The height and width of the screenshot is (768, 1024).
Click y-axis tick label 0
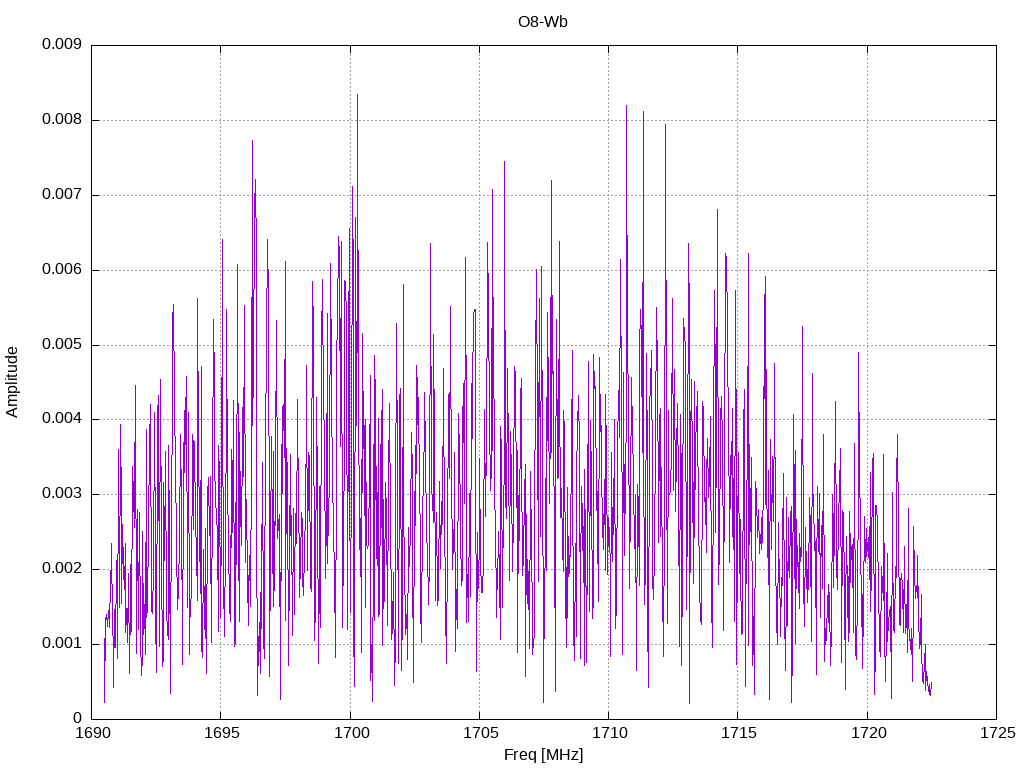(x=77, y=718)
